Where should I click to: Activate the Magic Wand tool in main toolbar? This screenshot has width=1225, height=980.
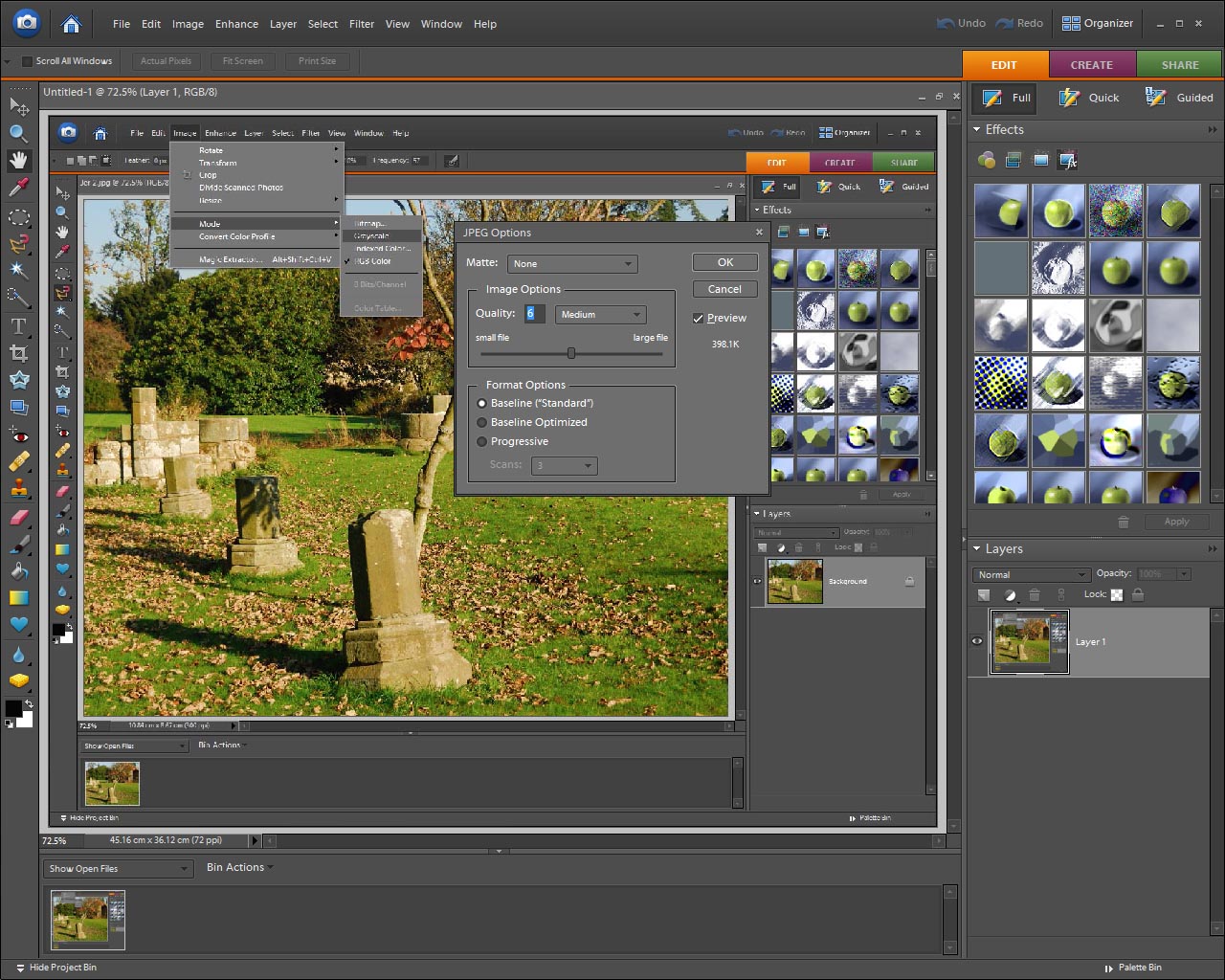(18, 271)
